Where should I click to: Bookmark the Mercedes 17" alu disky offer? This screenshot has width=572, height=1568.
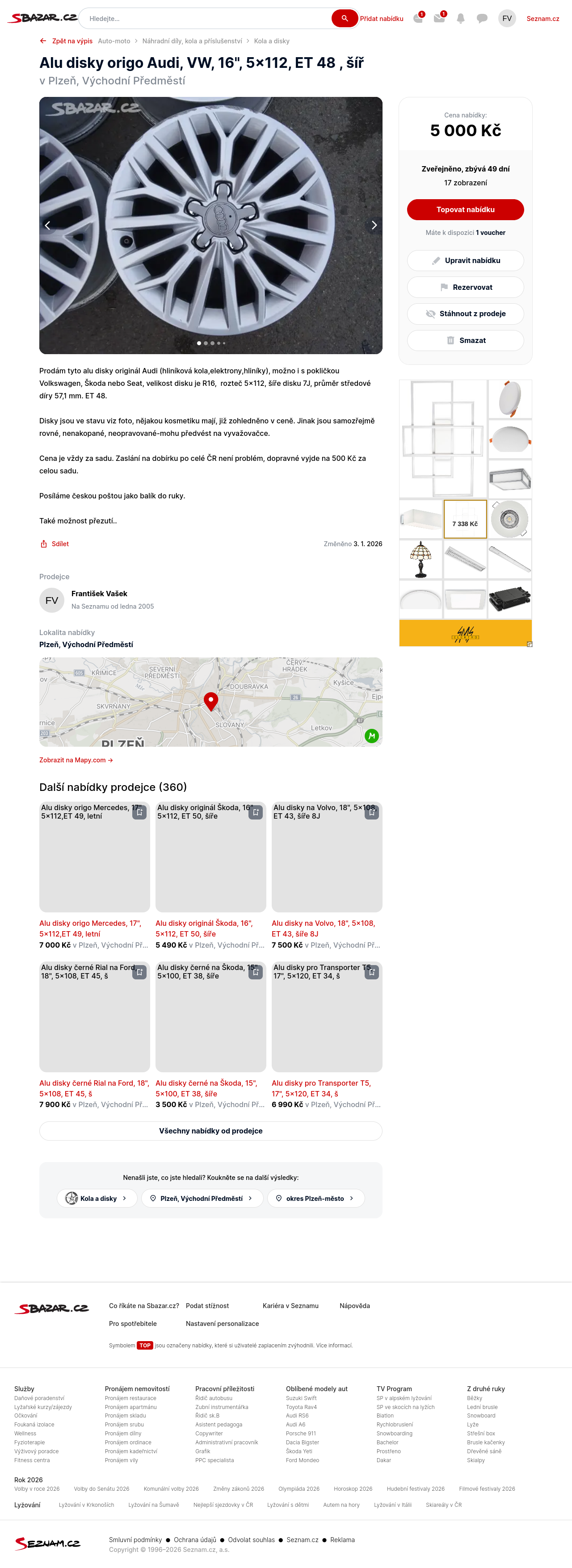[x=139, y=812]
